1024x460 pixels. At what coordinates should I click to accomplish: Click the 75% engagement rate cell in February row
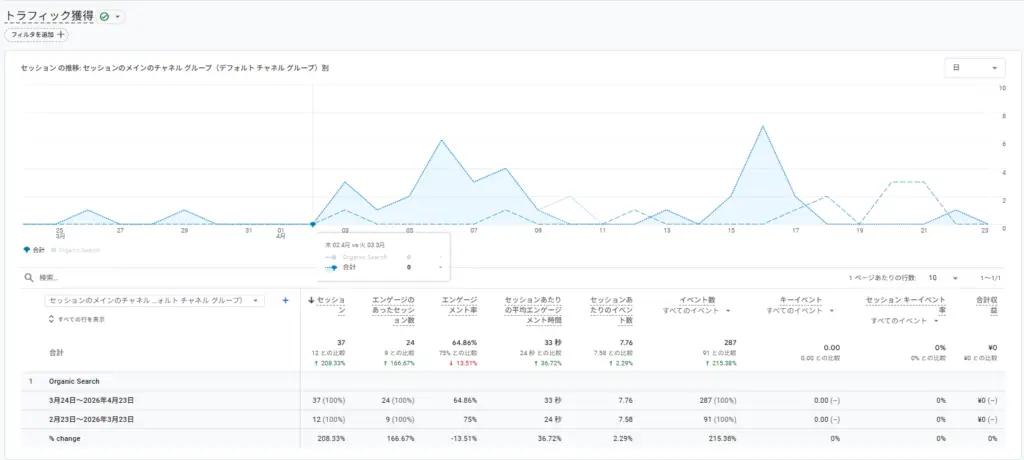tap(470, 419)
